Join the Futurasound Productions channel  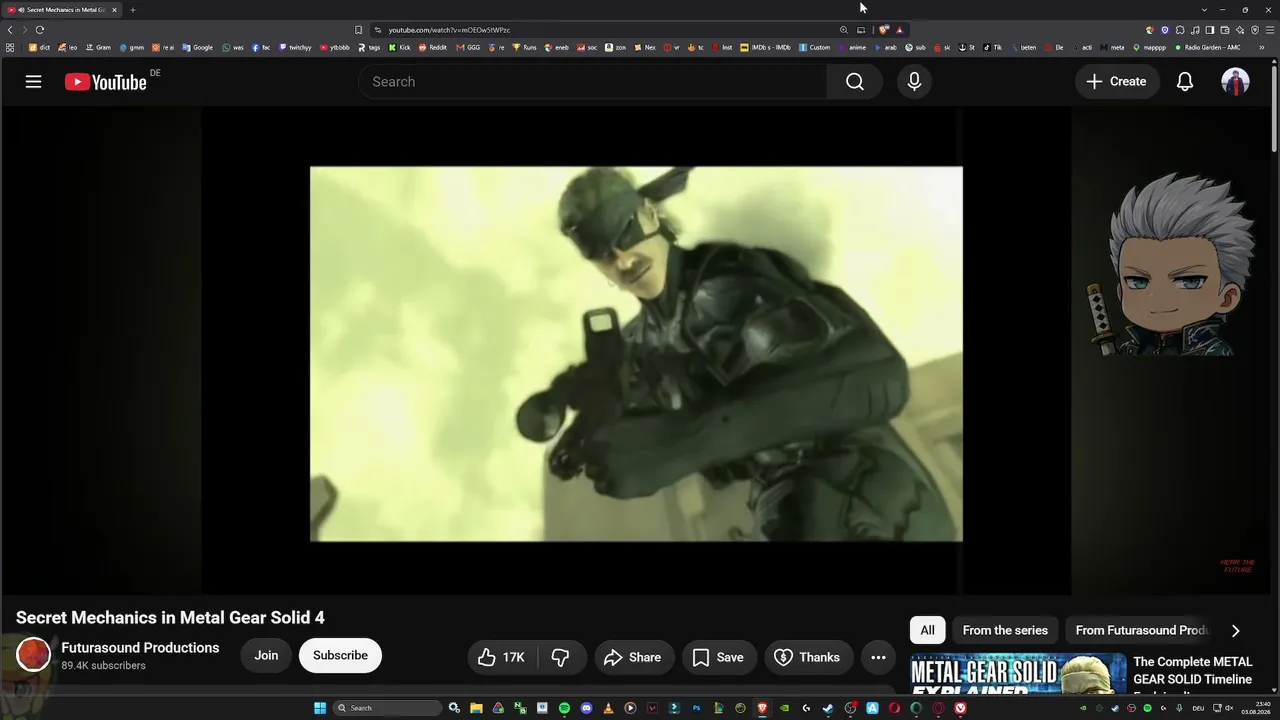tap(266, 655)
